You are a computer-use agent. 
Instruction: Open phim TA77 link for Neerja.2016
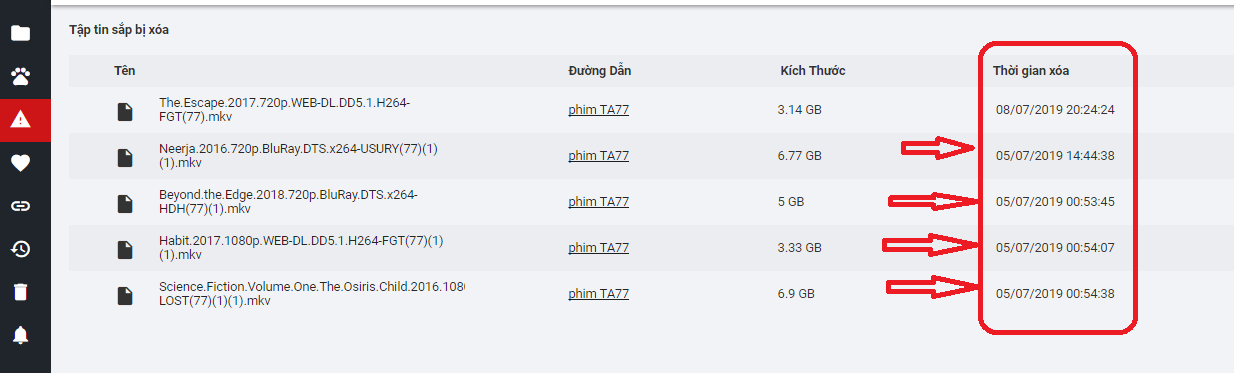coord(598,156)
